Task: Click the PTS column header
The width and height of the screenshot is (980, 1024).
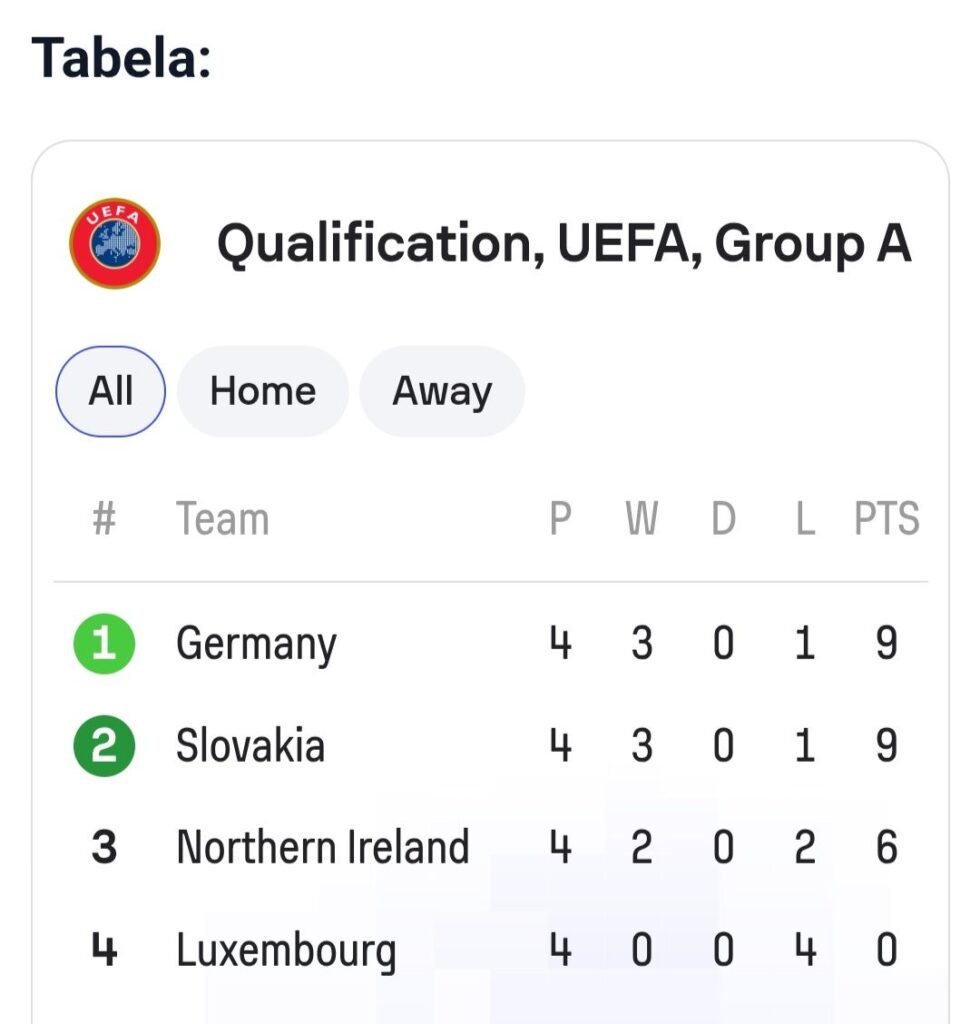Action: [886, 520]
